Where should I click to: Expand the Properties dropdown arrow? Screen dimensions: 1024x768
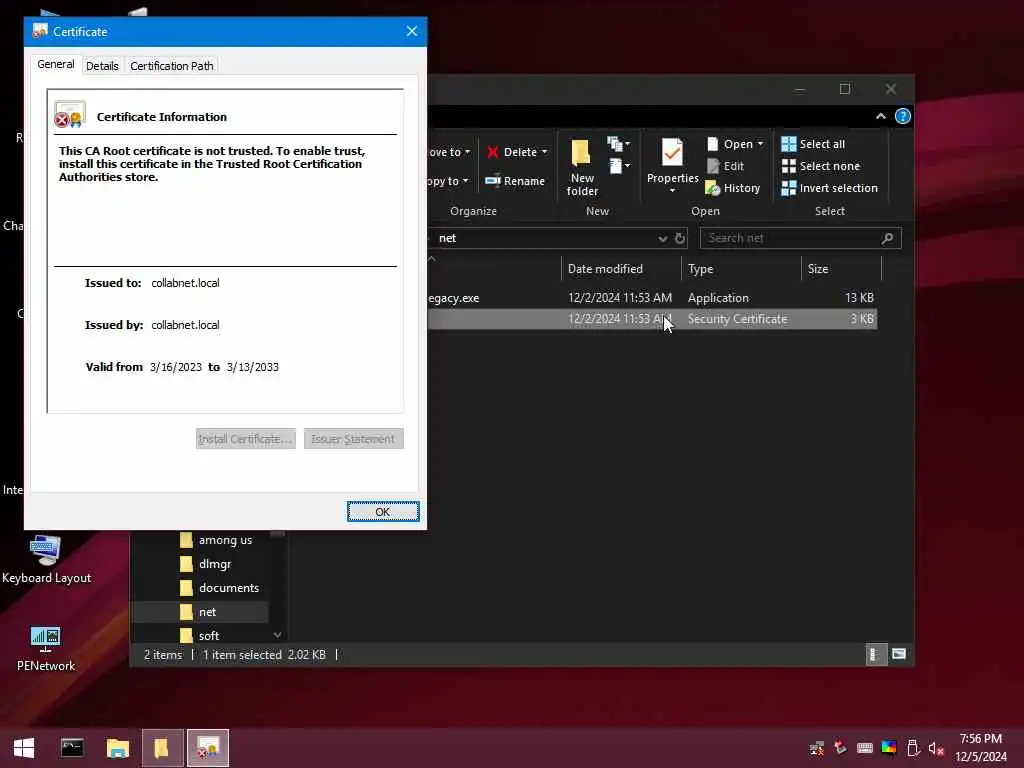pos(672,191)
